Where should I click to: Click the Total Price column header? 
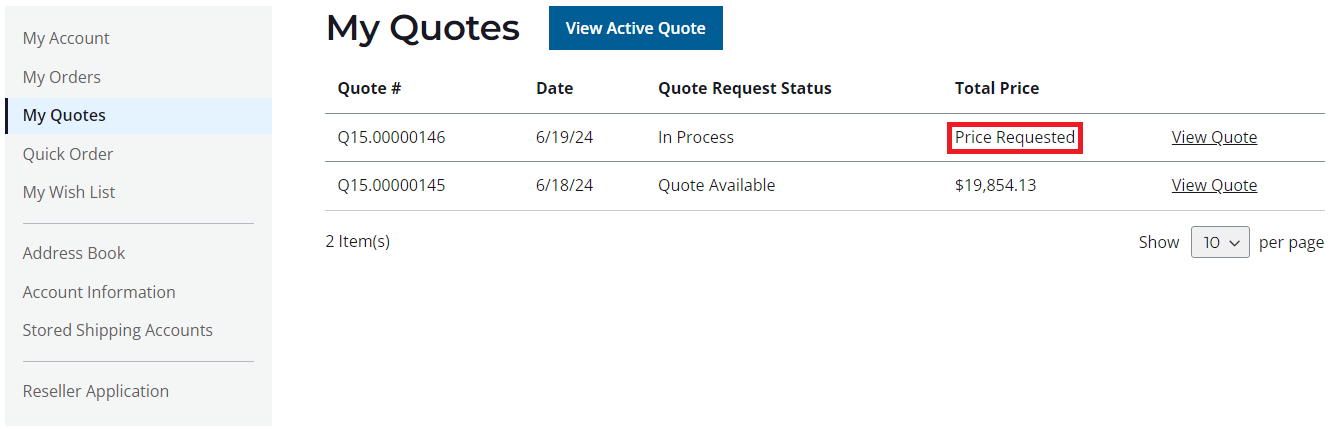pyautogui.click(x=996, y=88)
